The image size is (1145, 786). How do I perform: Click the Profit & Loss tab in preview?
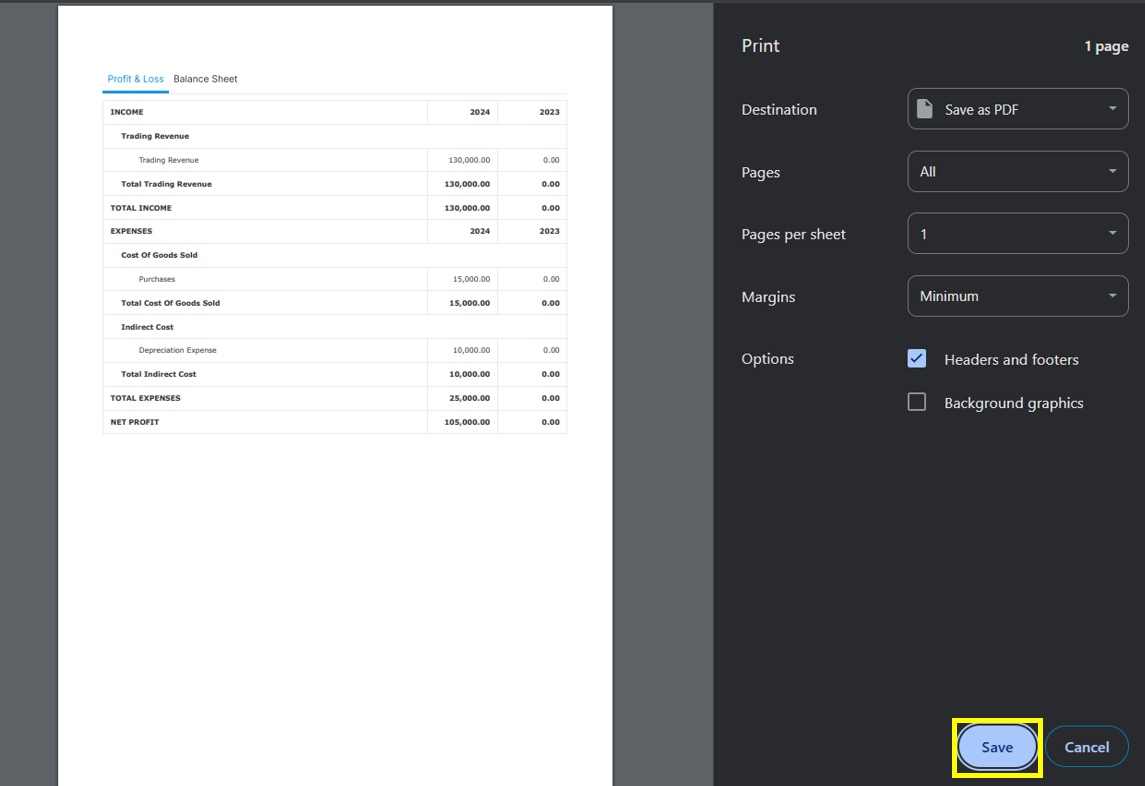coord(135,79)
